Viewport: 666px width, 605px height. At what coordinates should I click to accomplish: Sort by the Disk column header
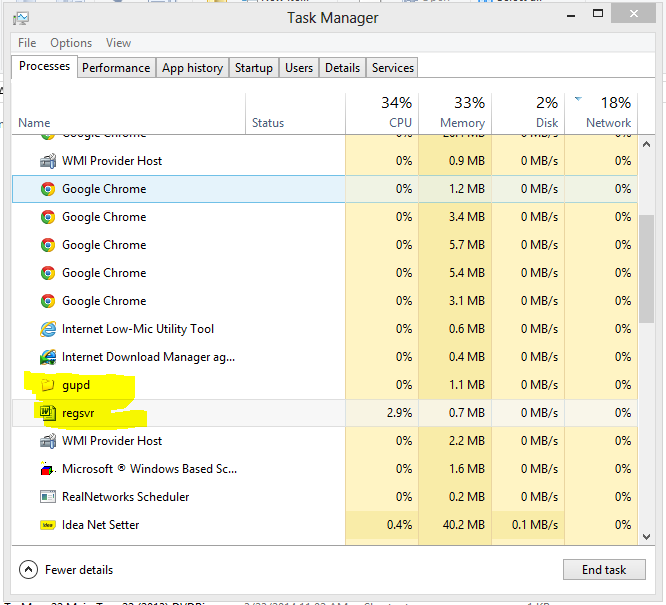528,113
